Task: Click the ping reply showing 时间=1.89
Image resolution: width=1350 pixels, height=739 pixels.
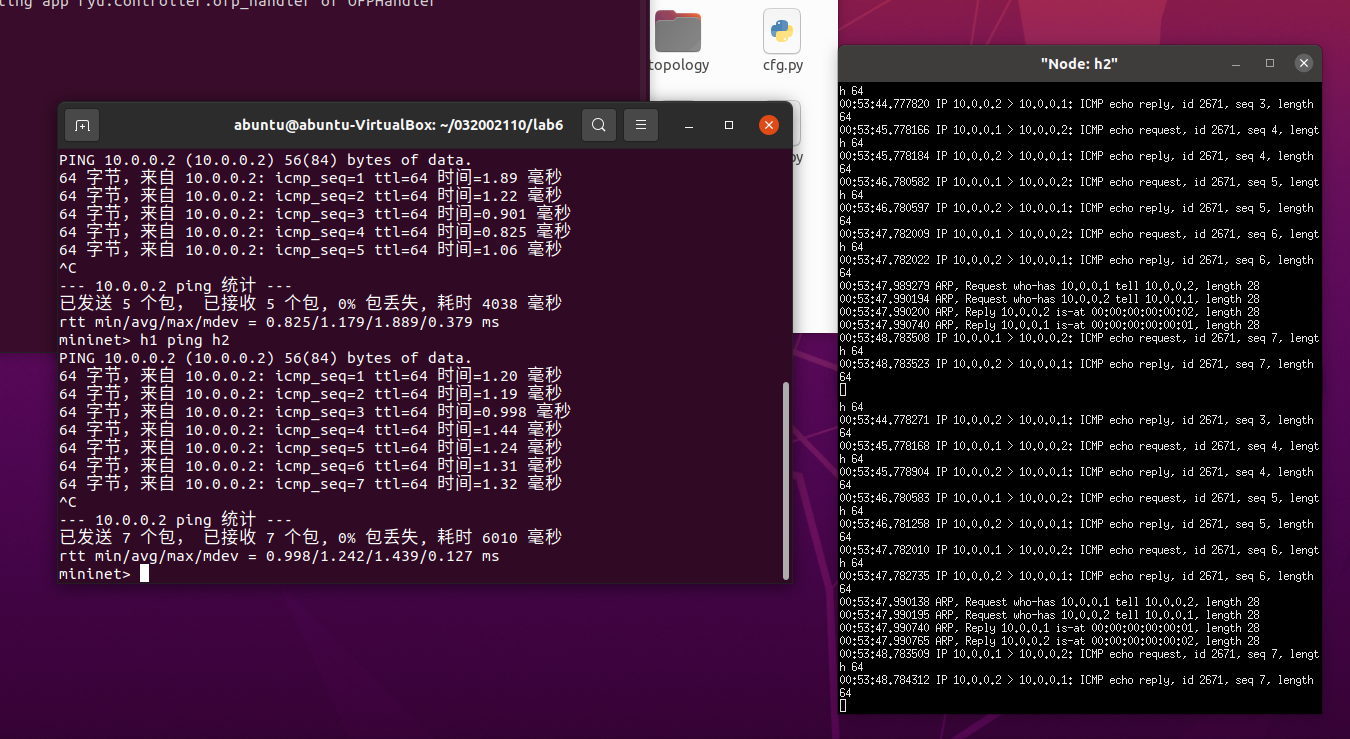Action: (x=310, y=178)
